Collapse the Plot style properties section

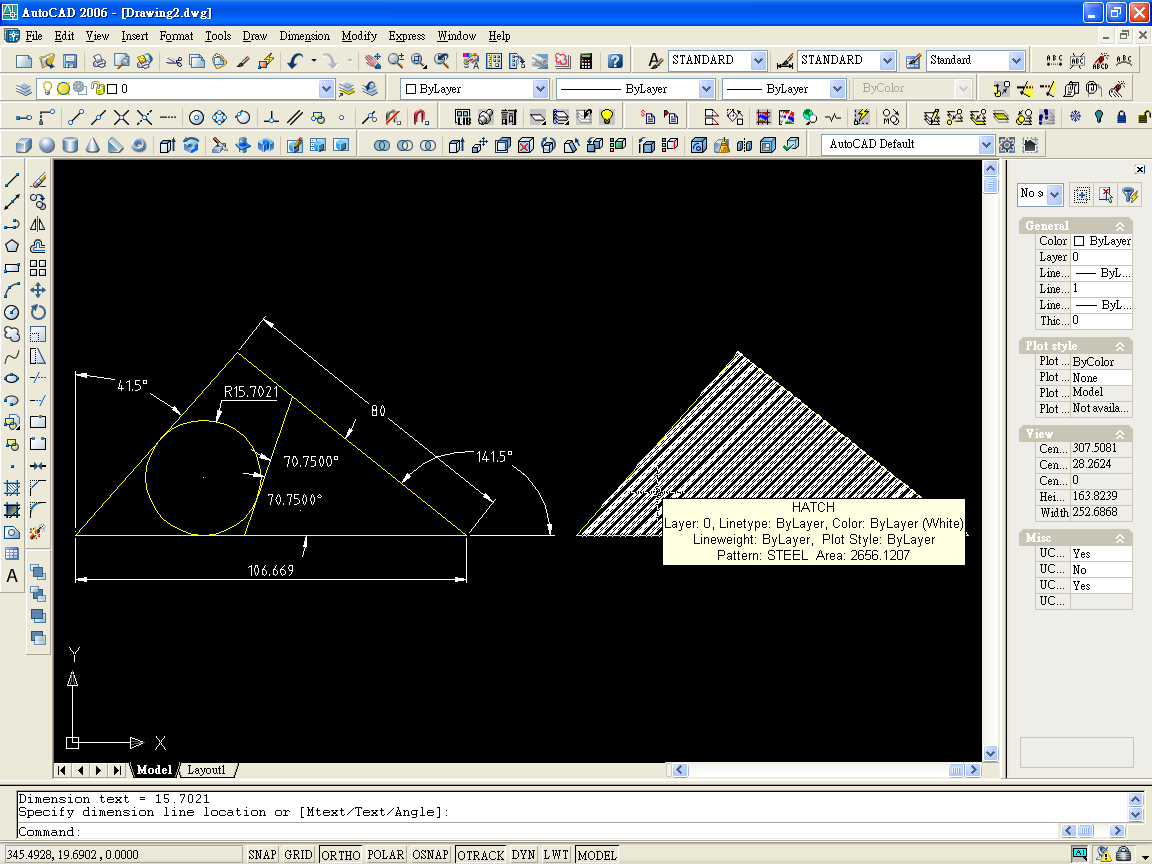point(1120,346)
